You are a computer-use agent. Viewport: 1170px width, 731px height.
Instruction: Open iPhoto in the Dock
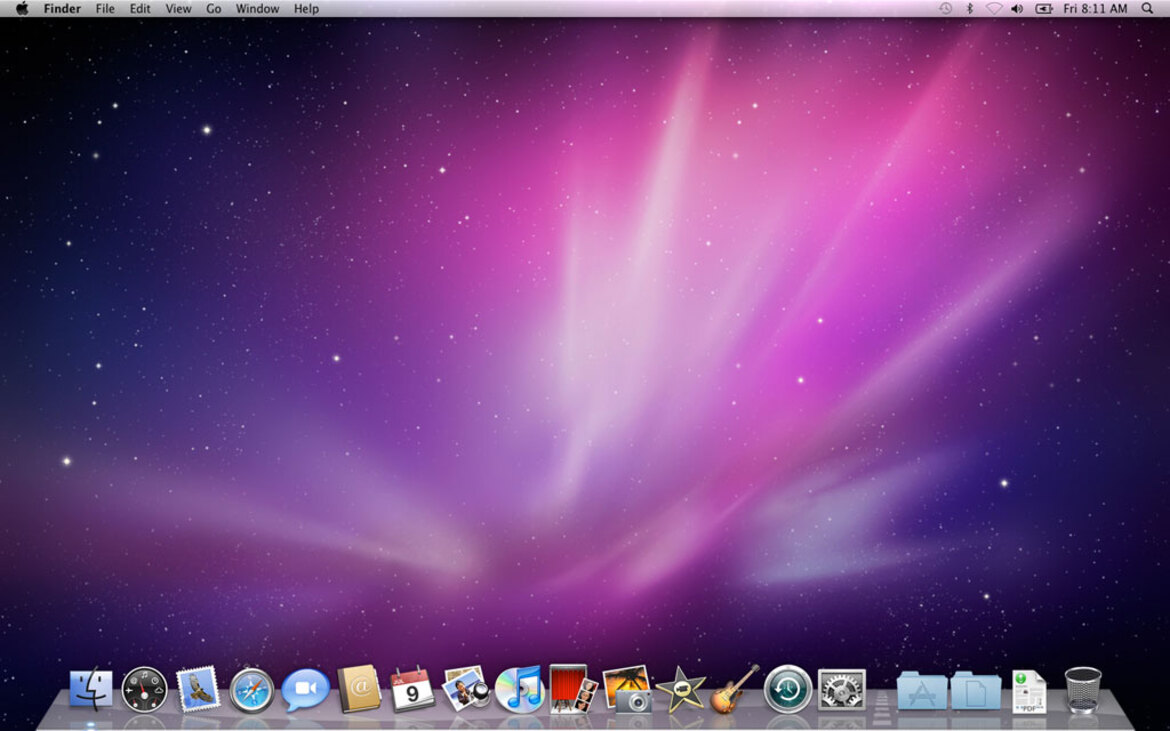tap(627, 688)
